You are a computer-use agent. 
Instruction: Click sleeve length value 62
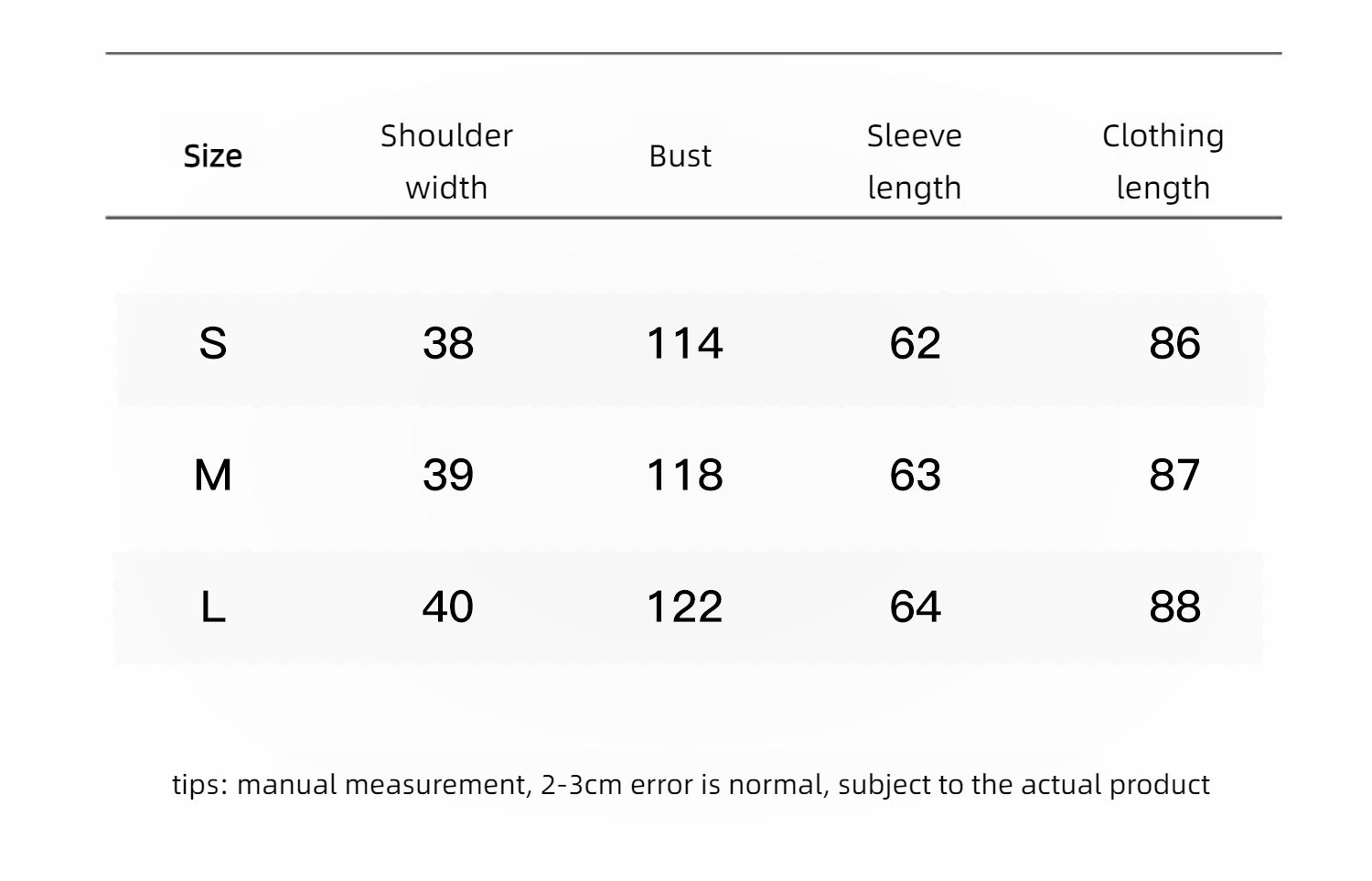point(915,344)
